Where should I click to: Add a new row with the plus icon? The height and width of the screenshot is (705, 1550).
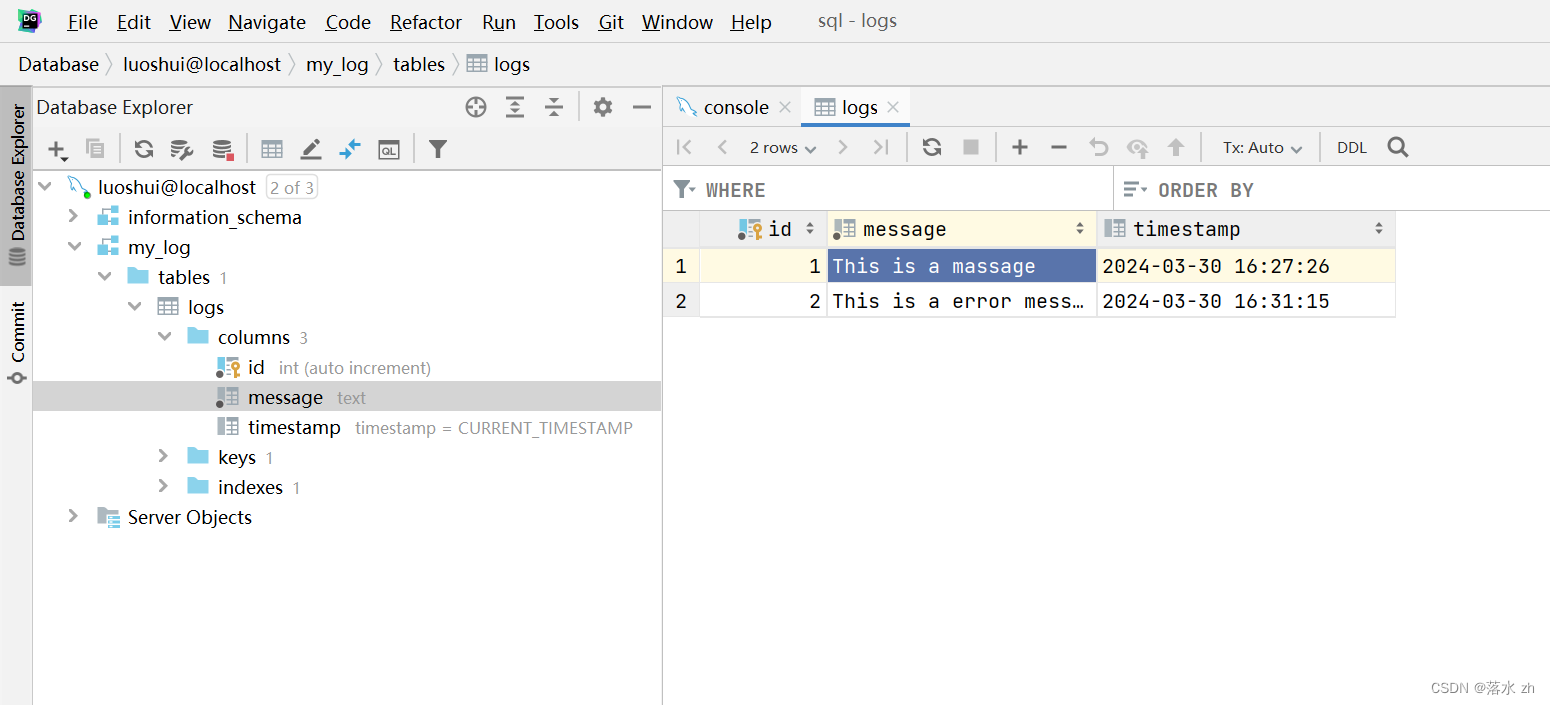tap(1019, 147)
